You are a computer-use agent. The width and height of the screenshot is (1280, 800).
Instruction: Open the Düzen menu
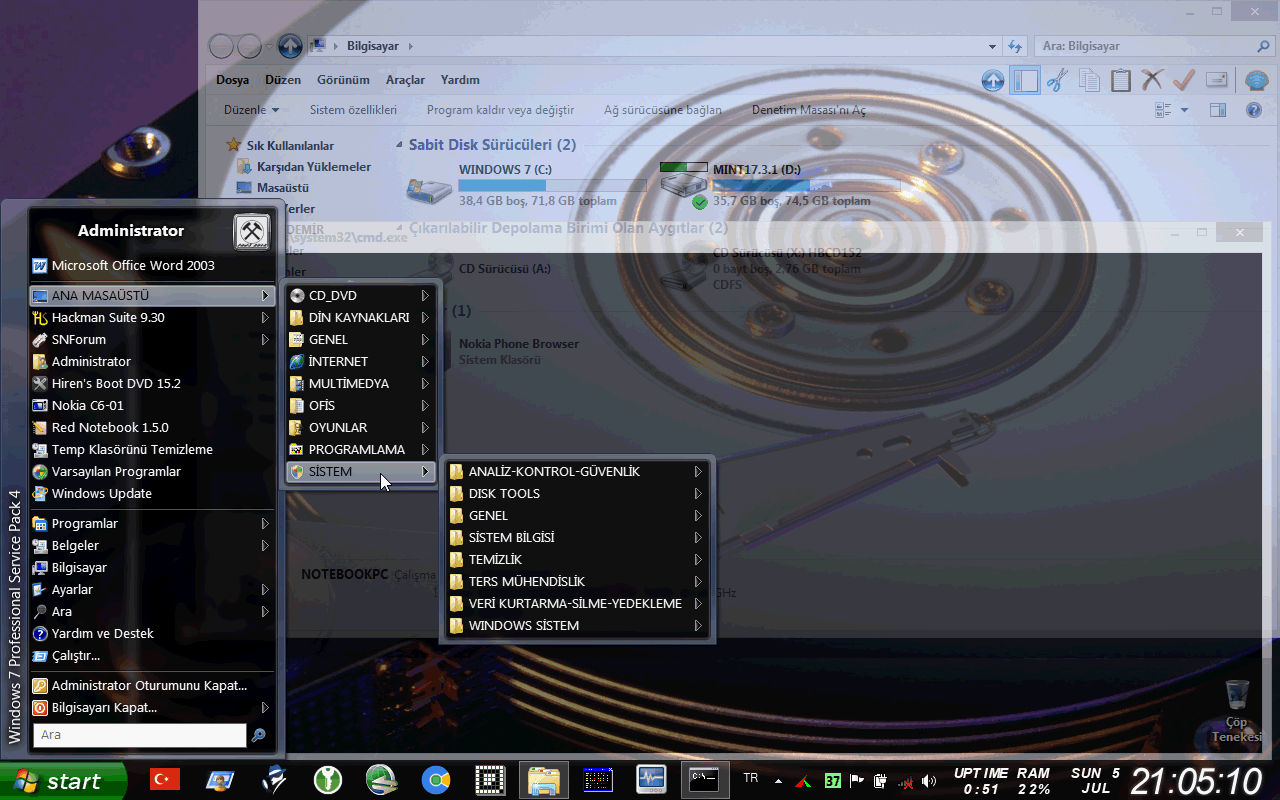(283, 80)
